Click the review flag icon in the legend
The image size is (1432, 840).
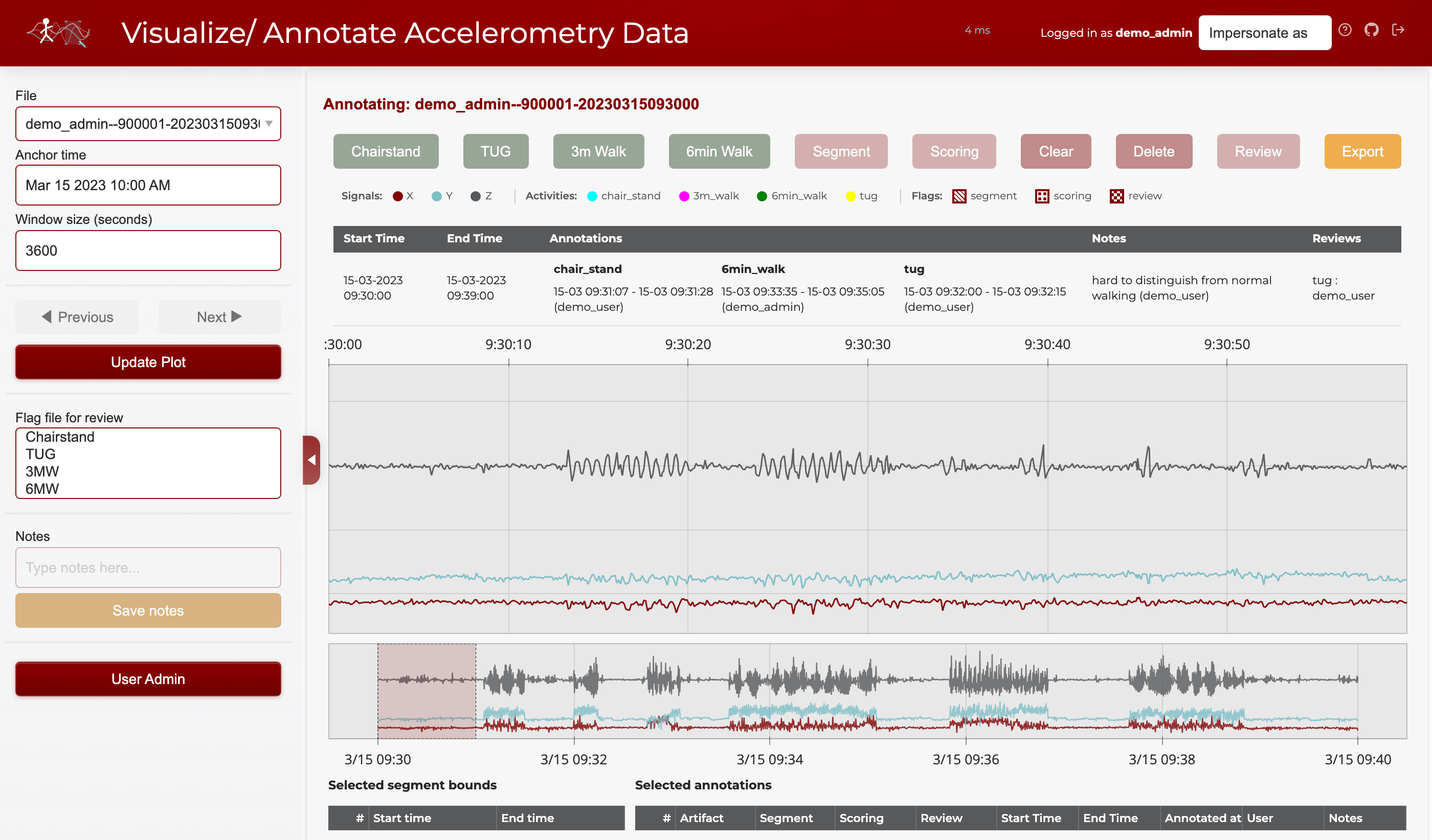[x=1116, y=196]
